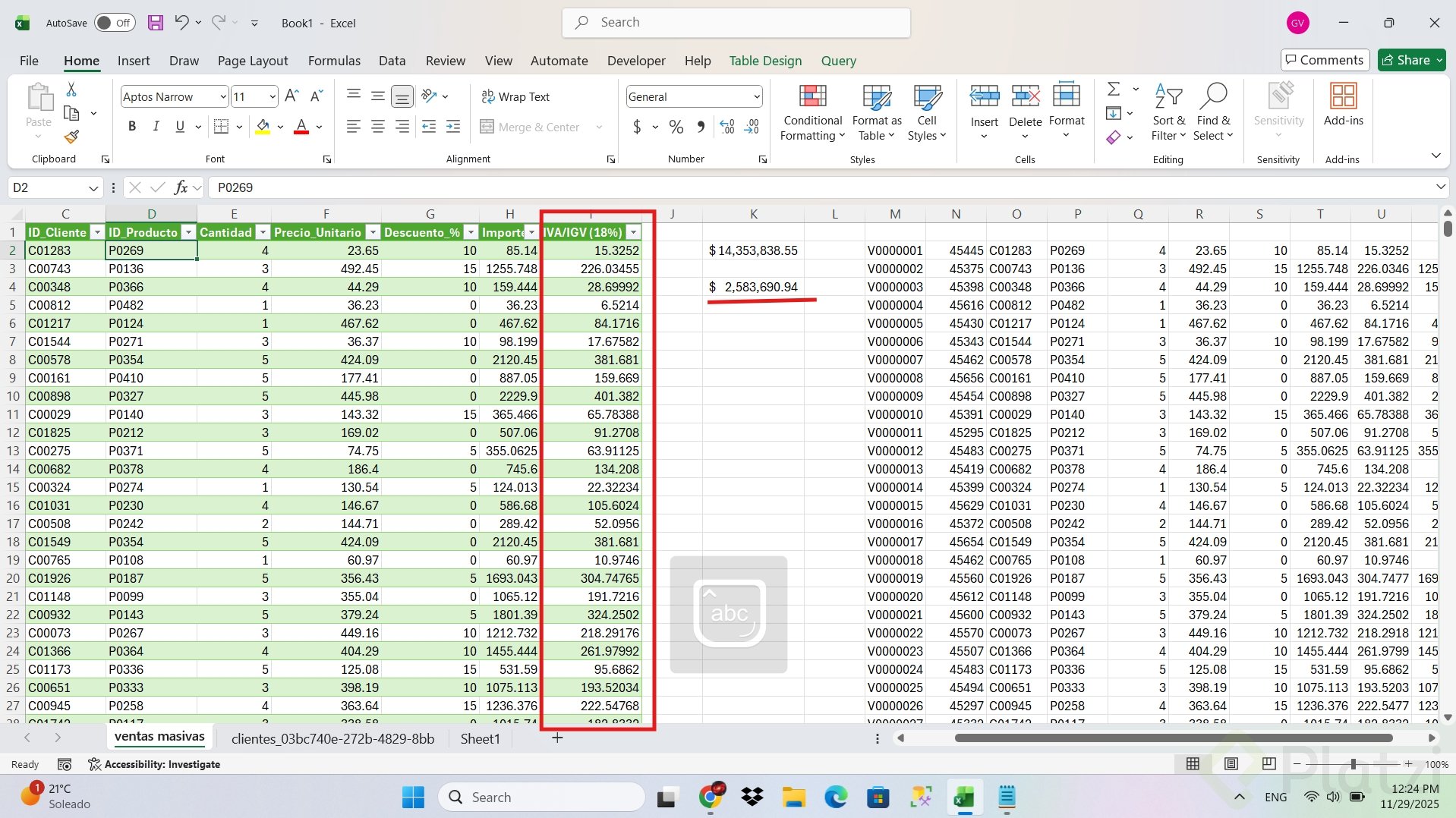
Task: Switch to the Sheet1 worksheet tab
Action: coord(480,738)
